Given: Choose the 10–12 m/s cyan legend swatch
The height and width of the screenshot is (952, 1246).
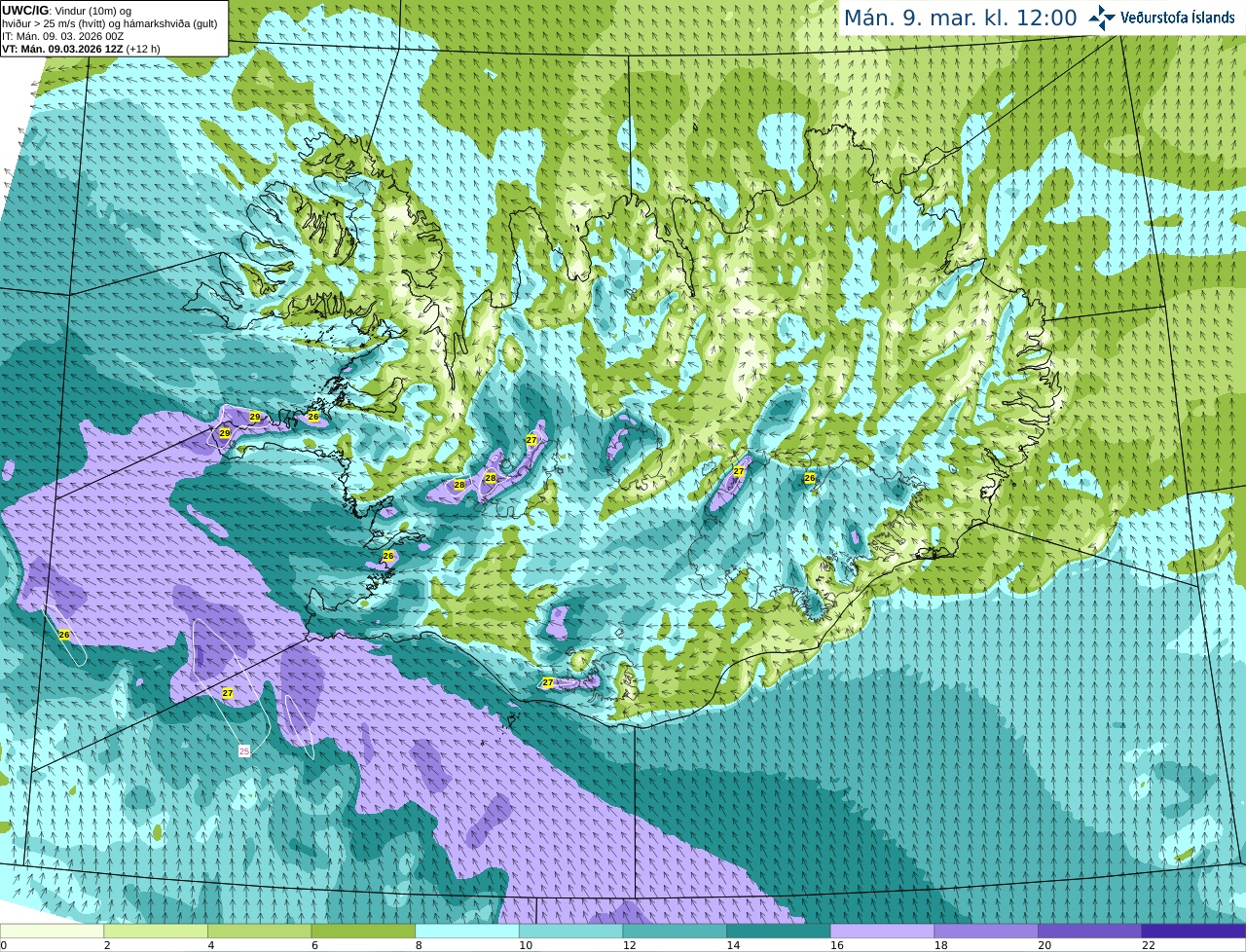Looking at the screenshot, I should tap(570, 931).
